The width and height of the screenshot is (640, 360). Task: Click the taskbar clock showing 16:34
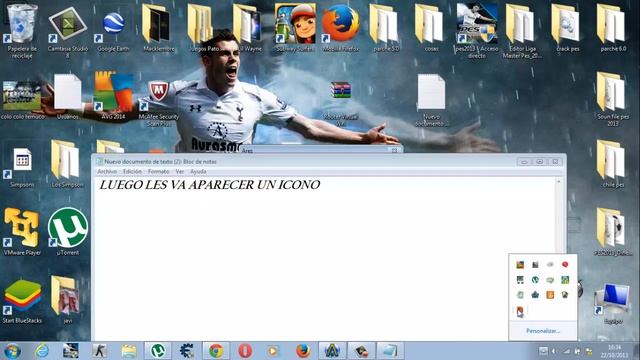tap(615, 351)
